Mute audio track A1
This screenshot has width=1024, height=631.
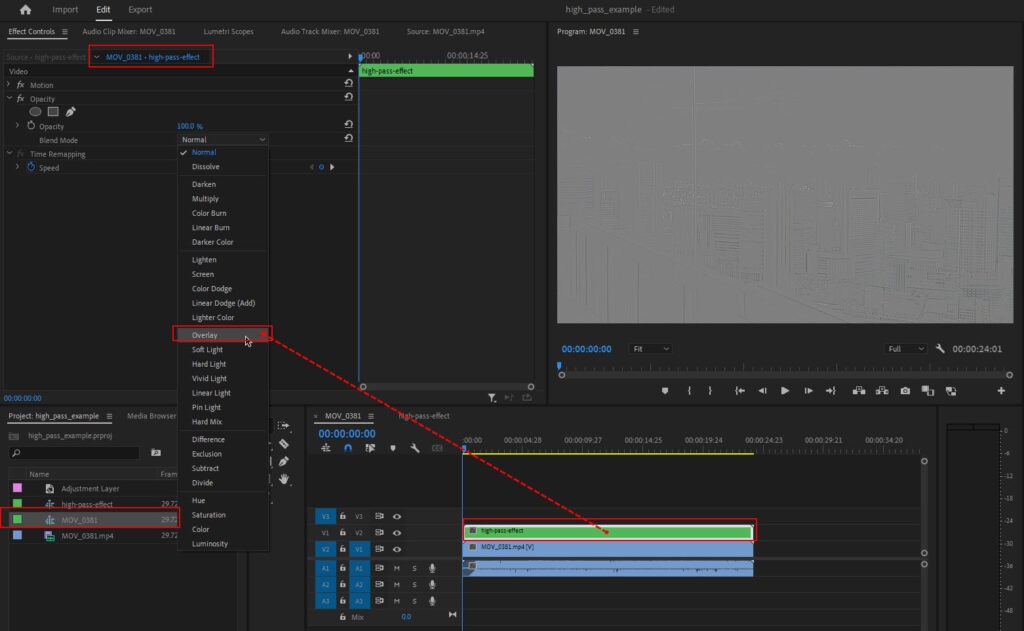pos(397,568)
